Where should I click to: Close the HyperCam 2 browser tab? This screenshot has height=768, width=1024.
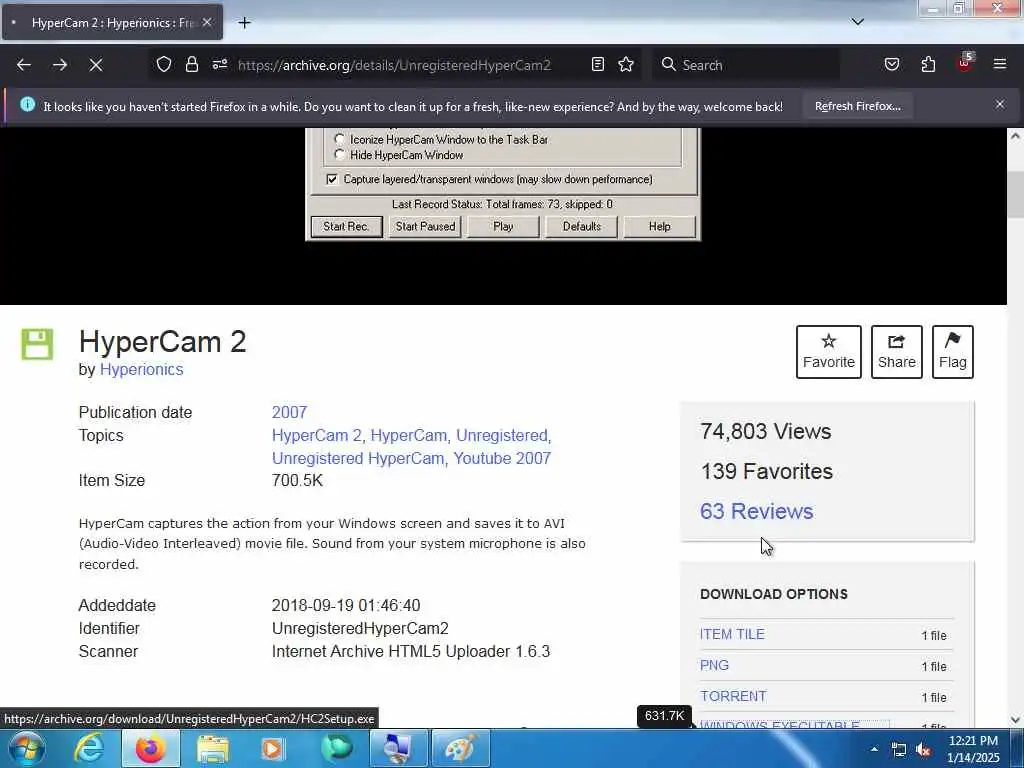tap(207, 22)
